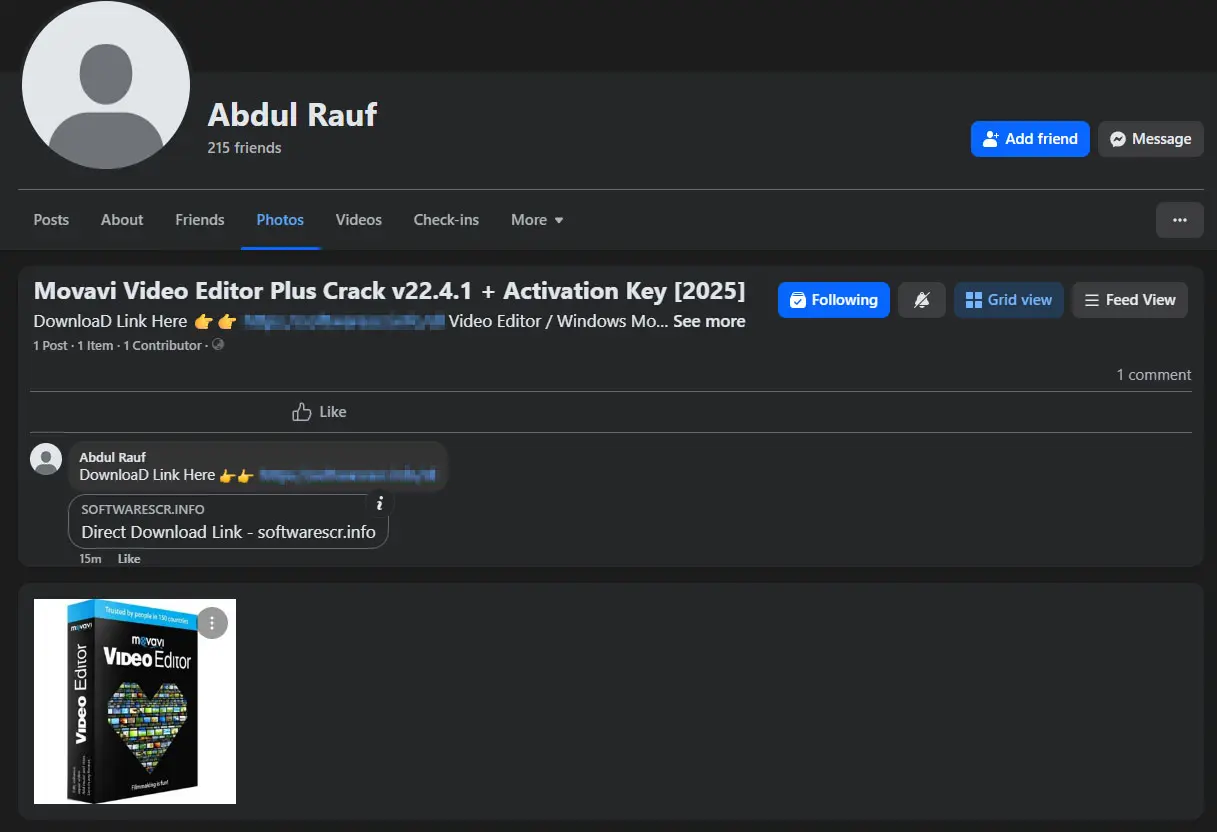Screen dimensions: 1217x832
Task: Toggle the Following button for album
Action: pos(834,300)
